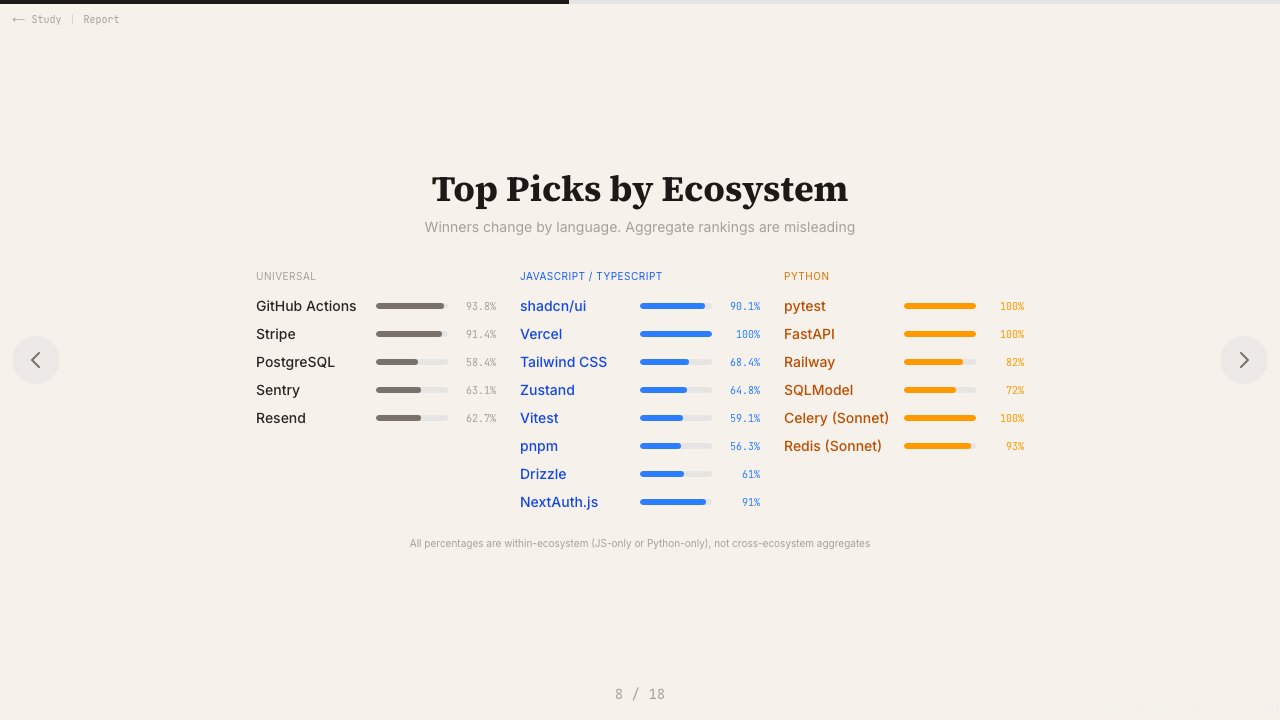Screen dimensions: 1280x720
Task: Click the slide progress bar at top
Action: click(640, 2)
